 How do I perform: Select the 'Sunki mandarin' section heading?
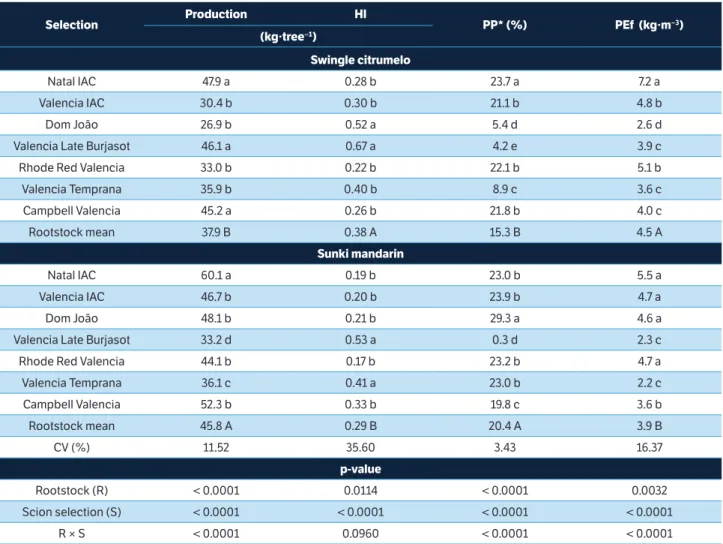click(360, 254)
